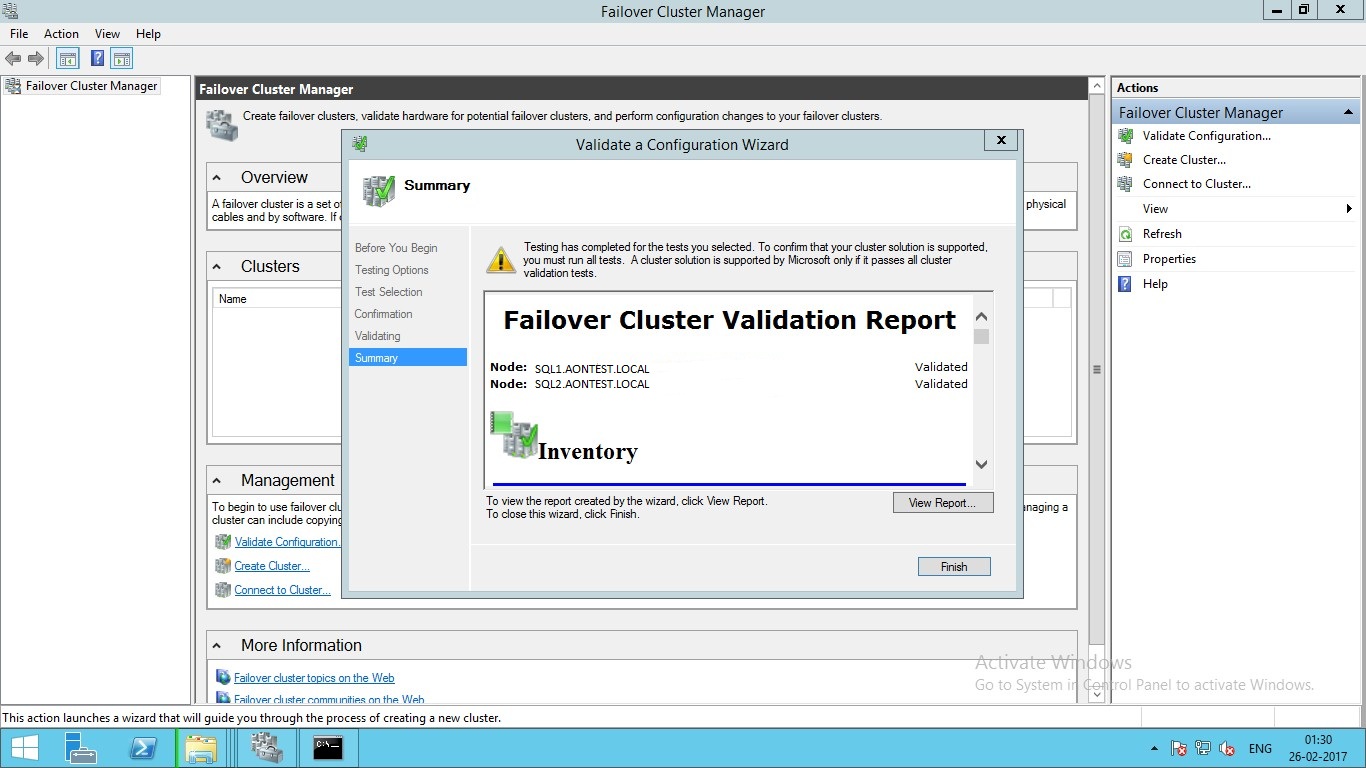Screen dimensions: 1366x768
Task: Open Validate Configuration in Actions pane
Action: [x=1207, y=136]
